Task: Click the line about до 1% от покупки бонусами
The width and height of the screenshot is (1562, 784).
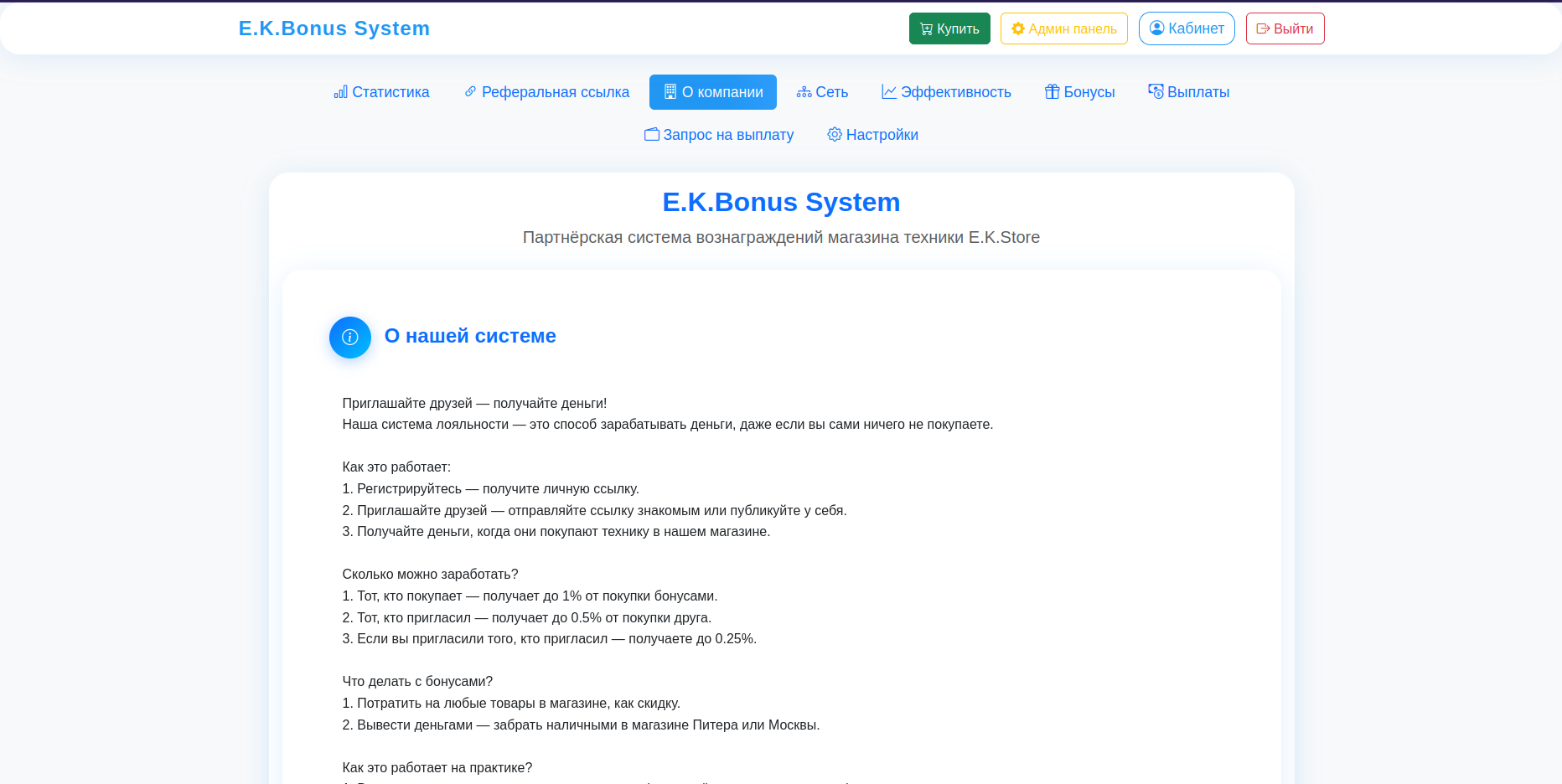Action: [x=530, y=596]
